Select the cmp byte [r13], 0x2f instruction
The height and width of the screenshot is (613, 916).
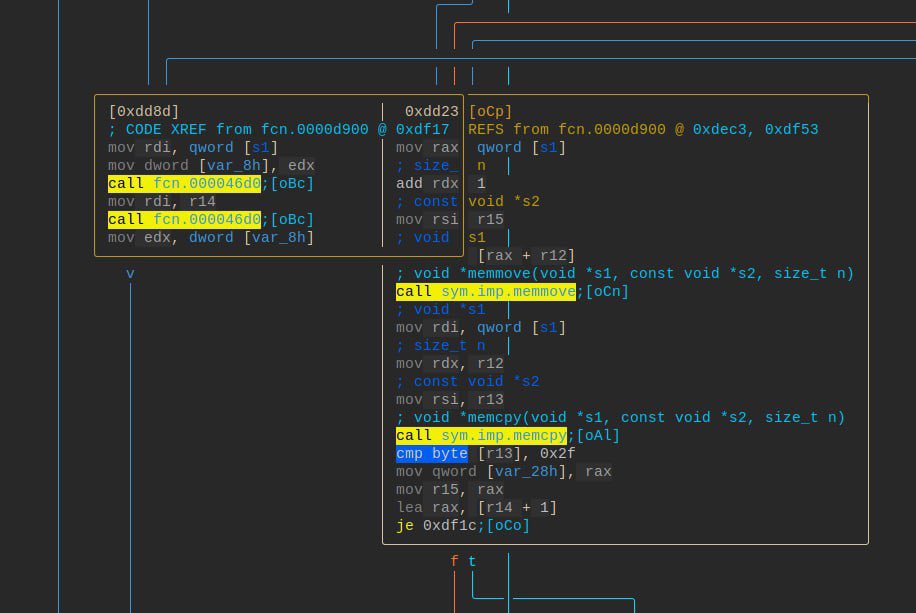431,453
